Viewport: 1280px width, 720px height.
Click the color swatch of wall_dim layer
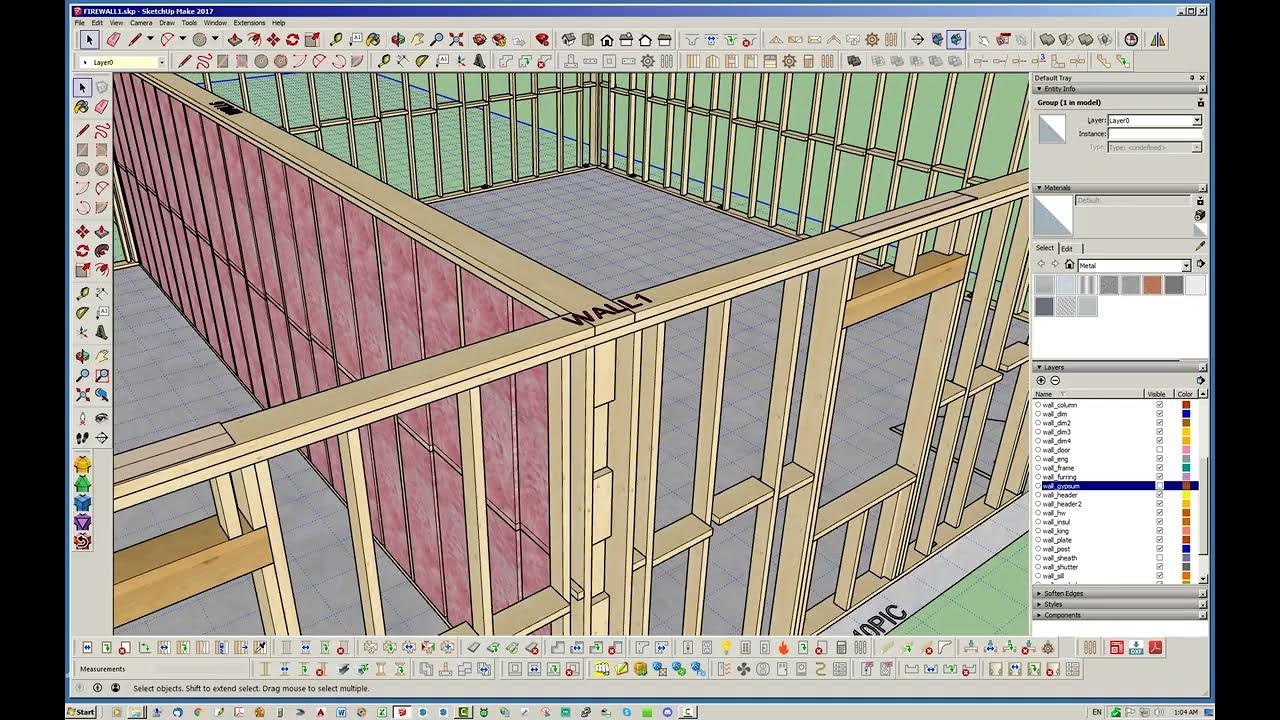click(1186, 414)
